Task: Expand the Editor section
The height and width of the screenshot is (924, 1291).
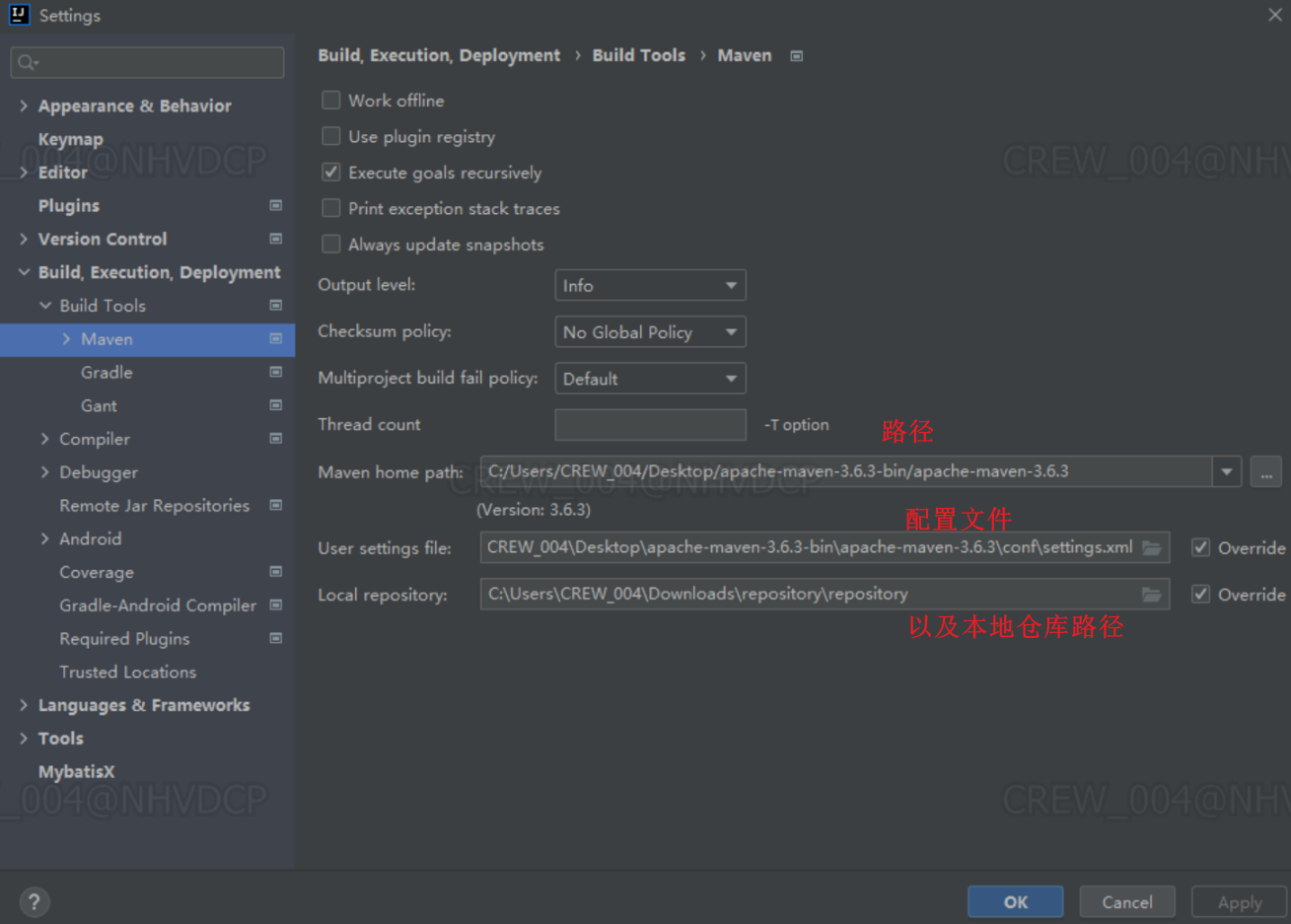Action: point(24,172)
